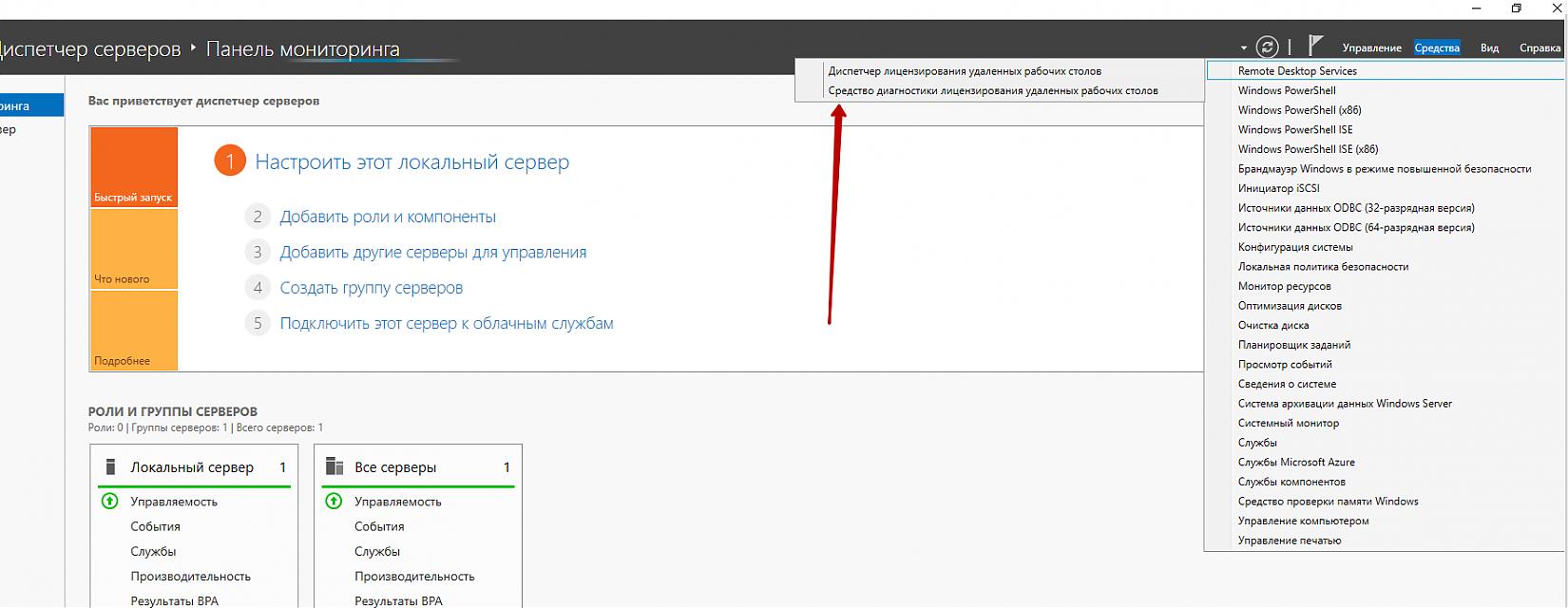
Task: Click the refresh icon in the header
Action: 1267,47
